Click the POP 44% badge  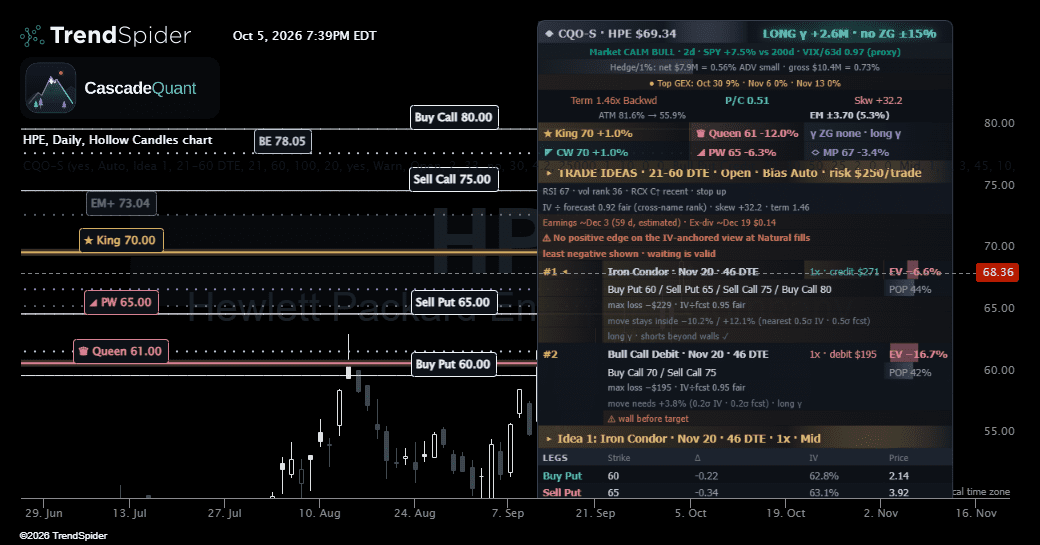point(910,290)
